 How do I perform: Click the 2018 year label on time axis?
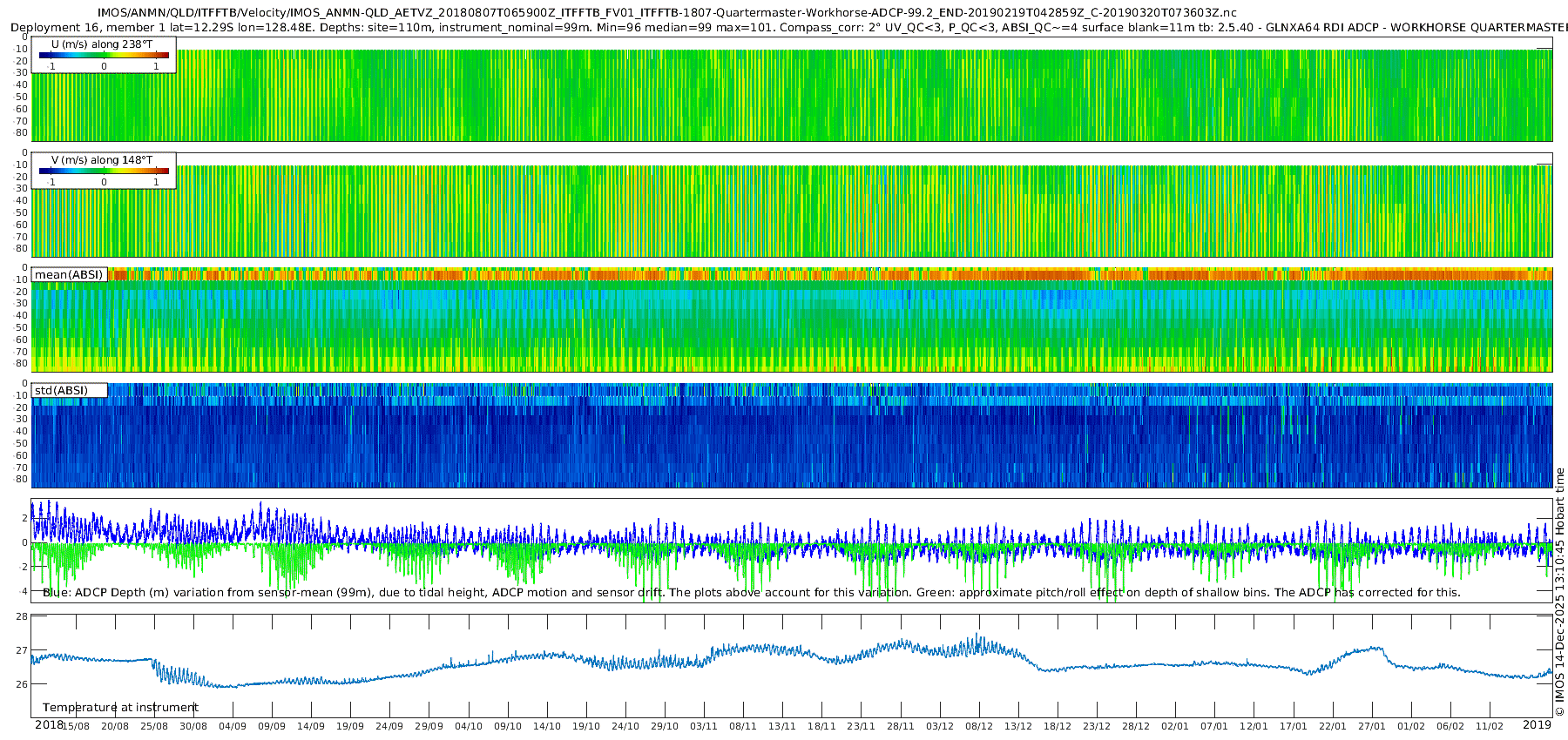click(49, 725)
